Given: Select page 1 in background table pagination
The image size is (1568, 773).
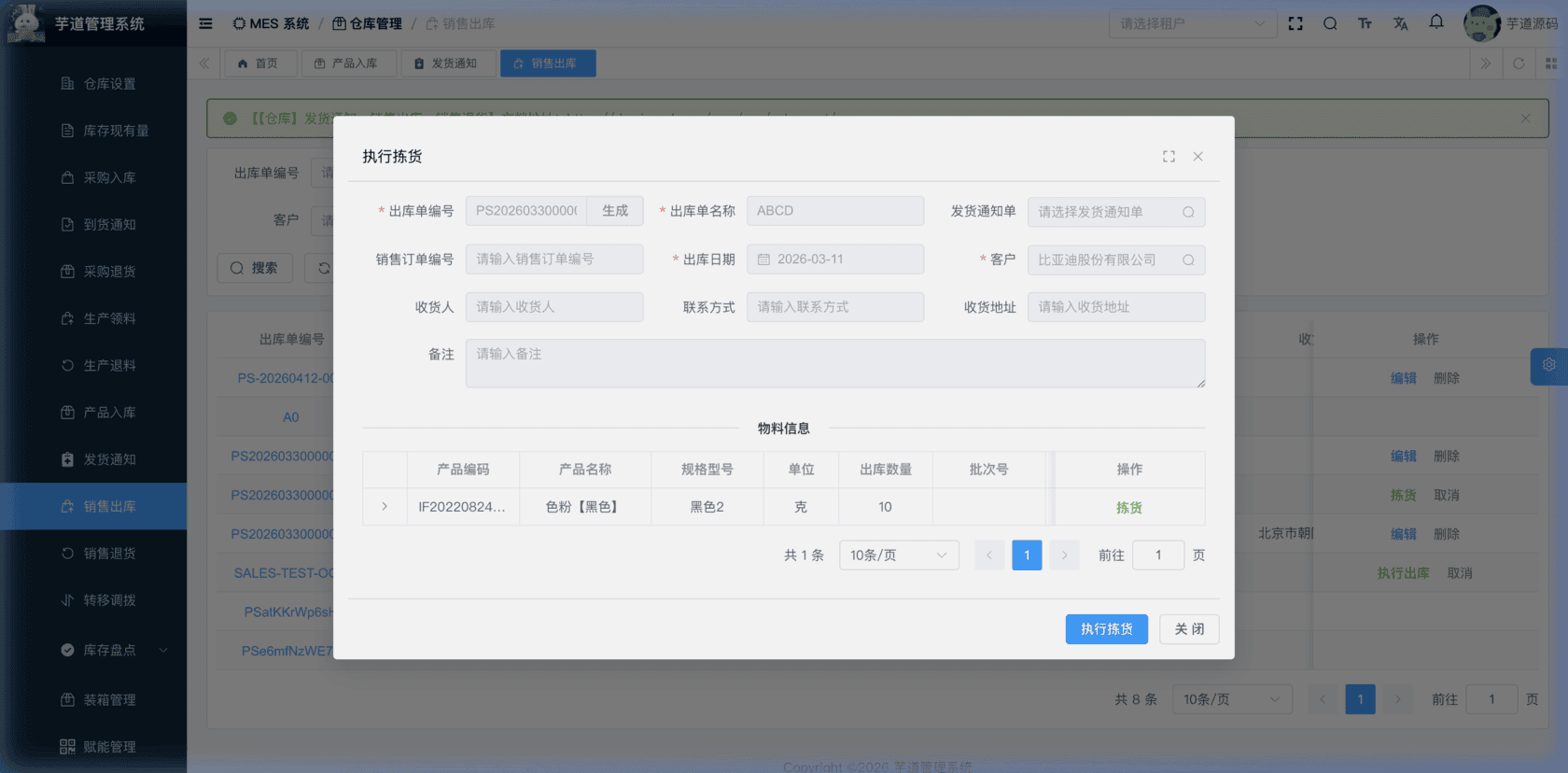Looking at the screenshot, I should (1360, 699).
